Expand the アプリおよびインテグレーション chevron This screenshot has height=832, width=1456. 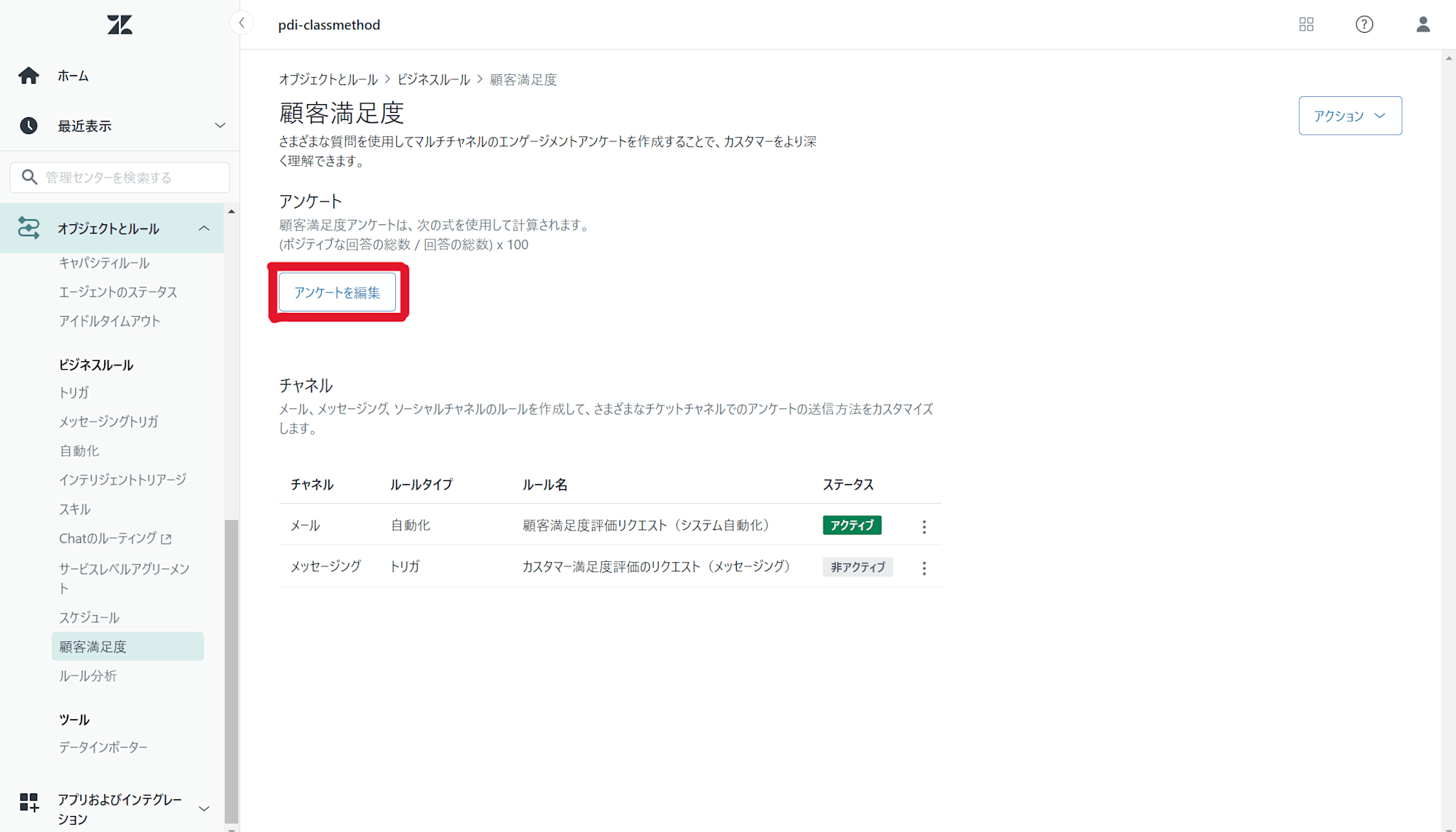coord(204,809)
